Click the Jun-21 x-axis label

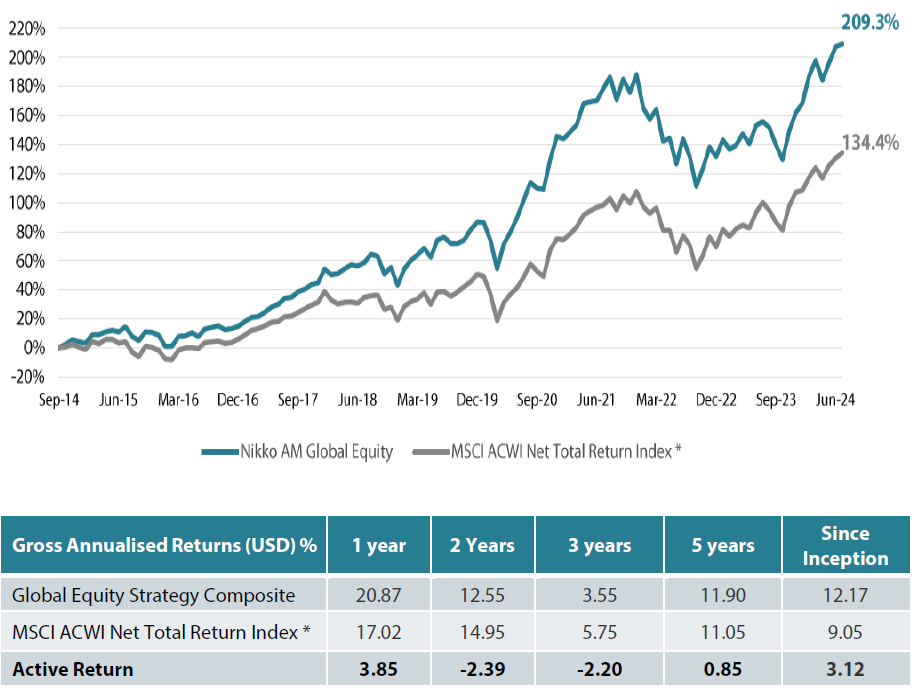[x=596, y=400]
